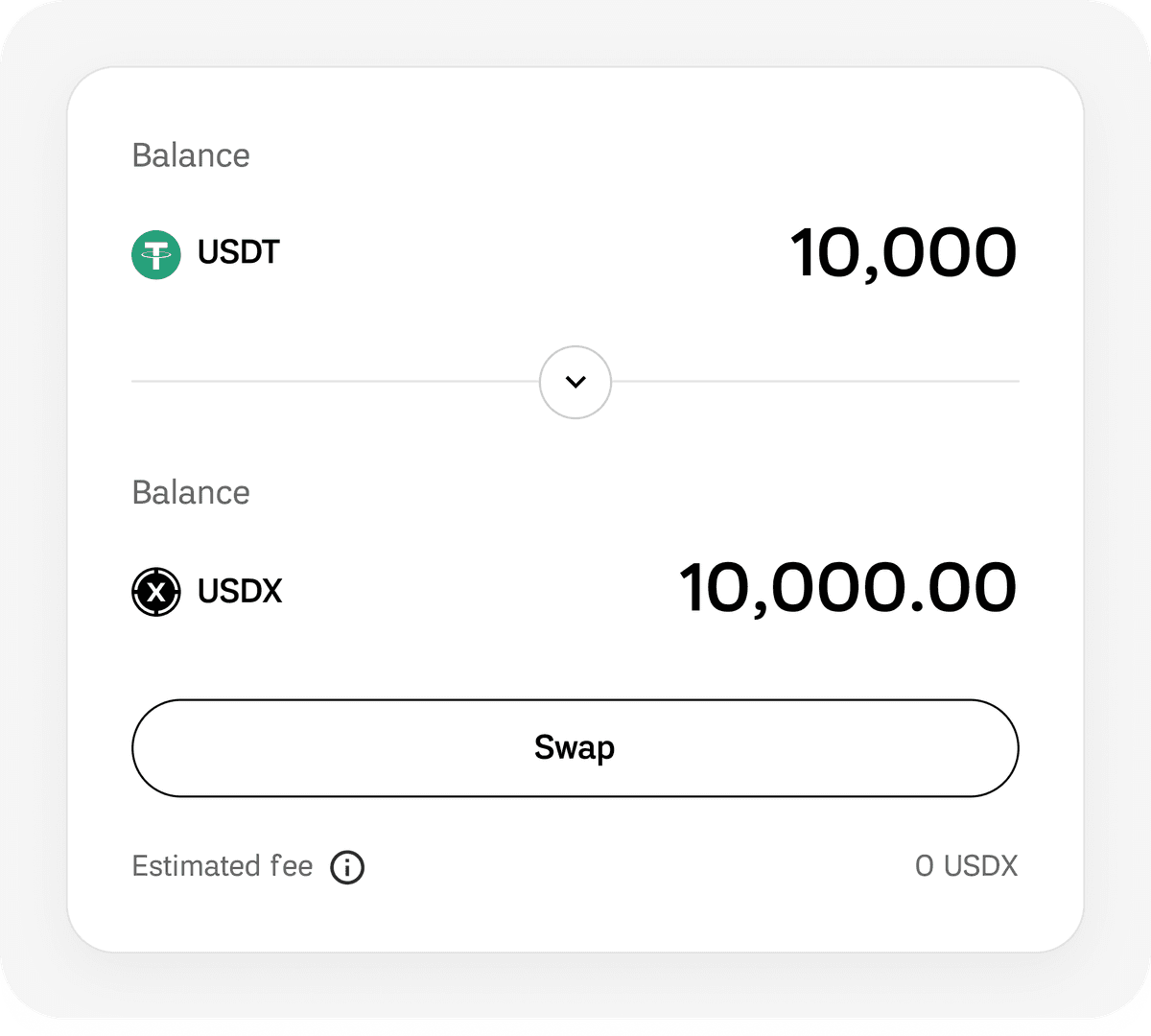Click the black USDX coin logo icon
The height and width of the screenshot is (1036, 1151).
[156, 591]
